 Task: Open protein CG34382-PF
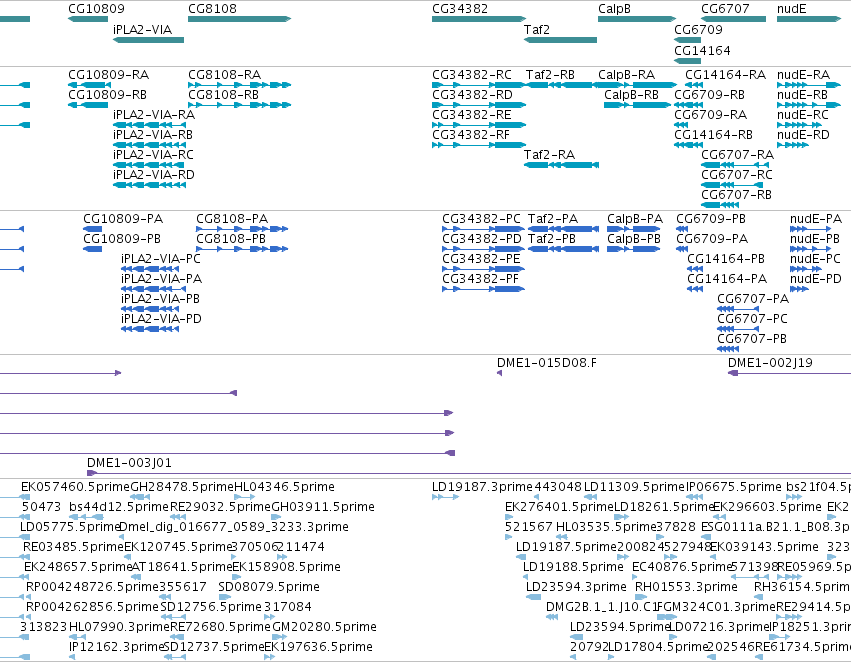pos(483,289)
